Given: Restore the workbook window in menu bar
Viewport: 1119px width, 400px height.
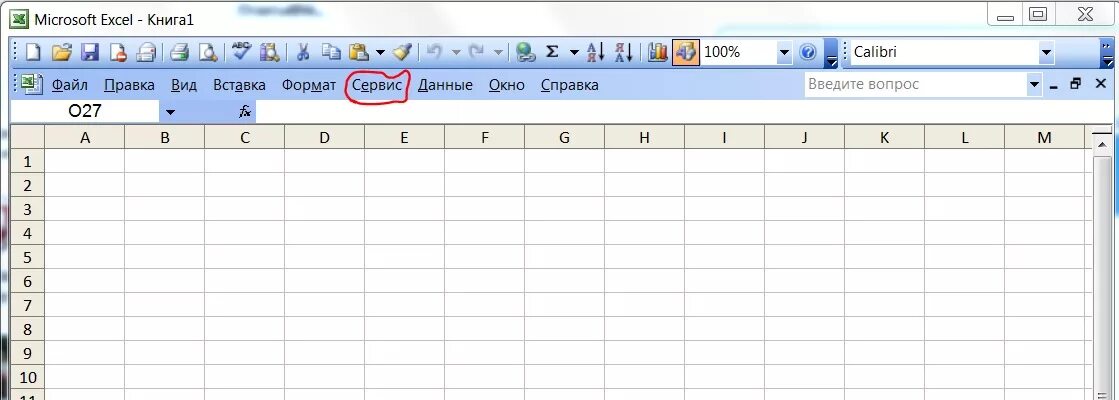Looking at the screenshot, I should pyautogui.click(x=1076, y=84).
